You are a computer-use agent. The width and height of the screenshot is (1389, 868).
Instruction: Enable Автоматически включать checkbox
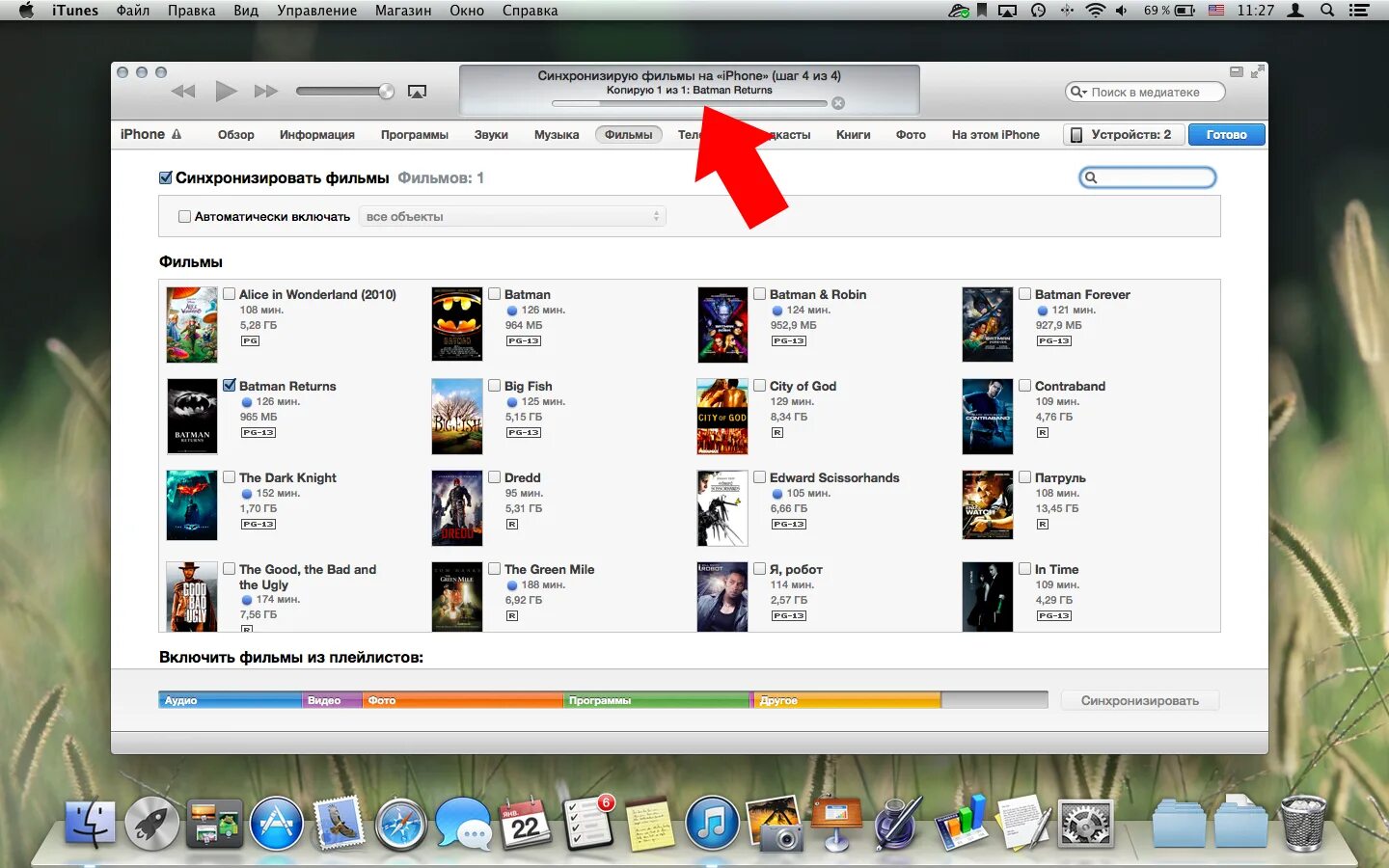(x=184, y=217)
